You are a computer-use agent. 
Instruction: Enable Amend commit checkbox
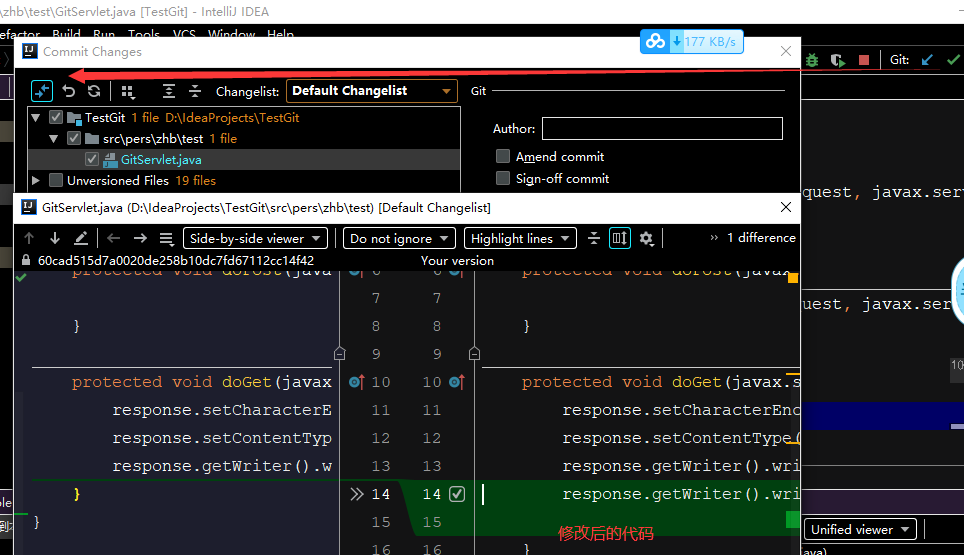pos(503,156)
